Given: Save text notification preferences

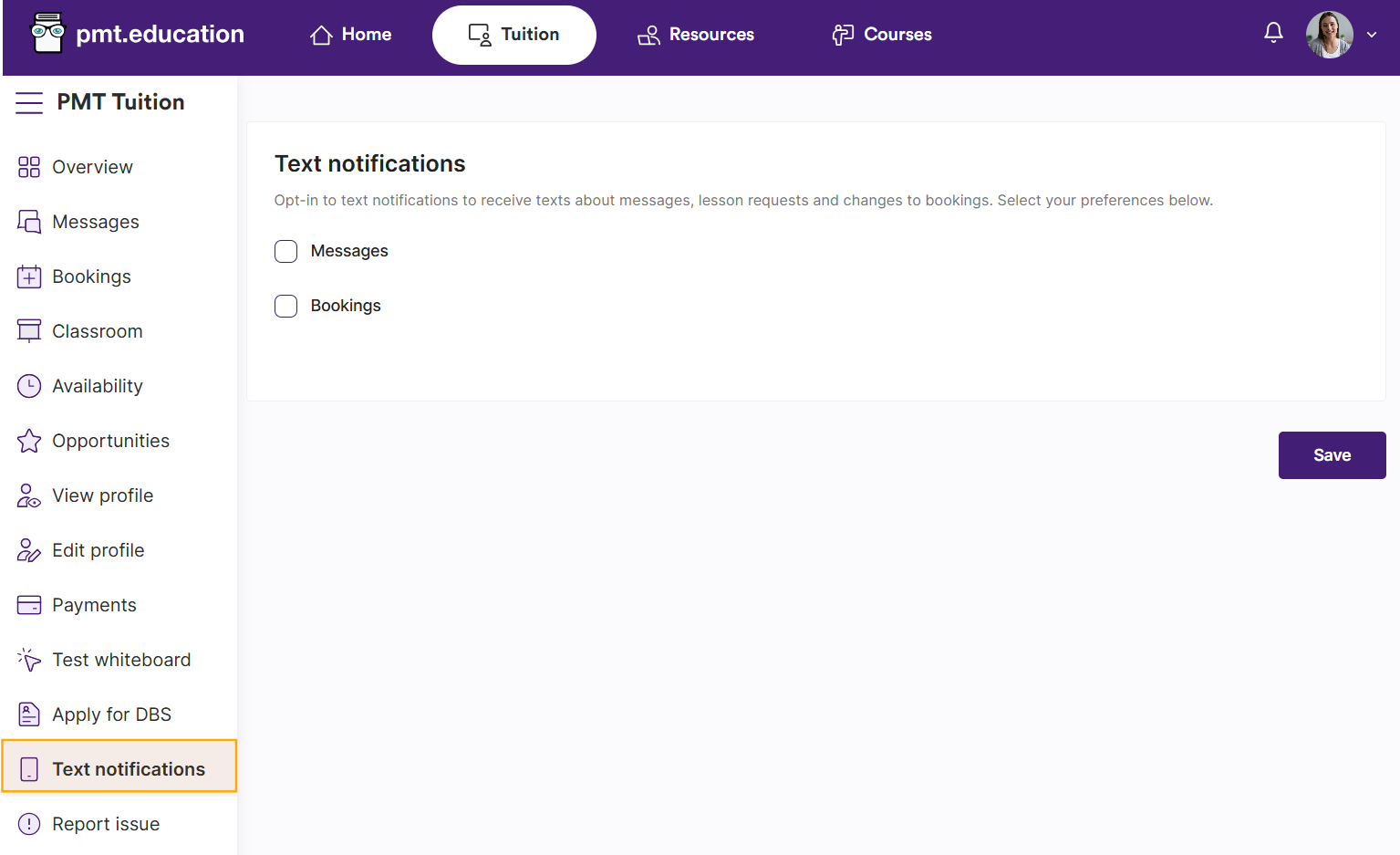Looking at the screenshot, I should coord(1332,455).
